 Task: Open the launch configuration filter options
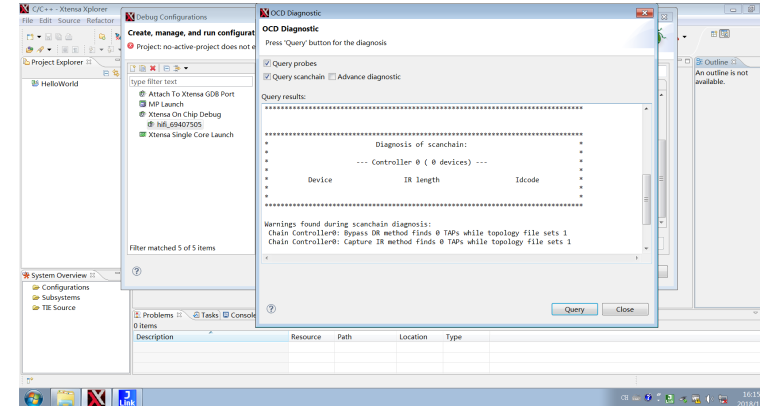(177, 68)
